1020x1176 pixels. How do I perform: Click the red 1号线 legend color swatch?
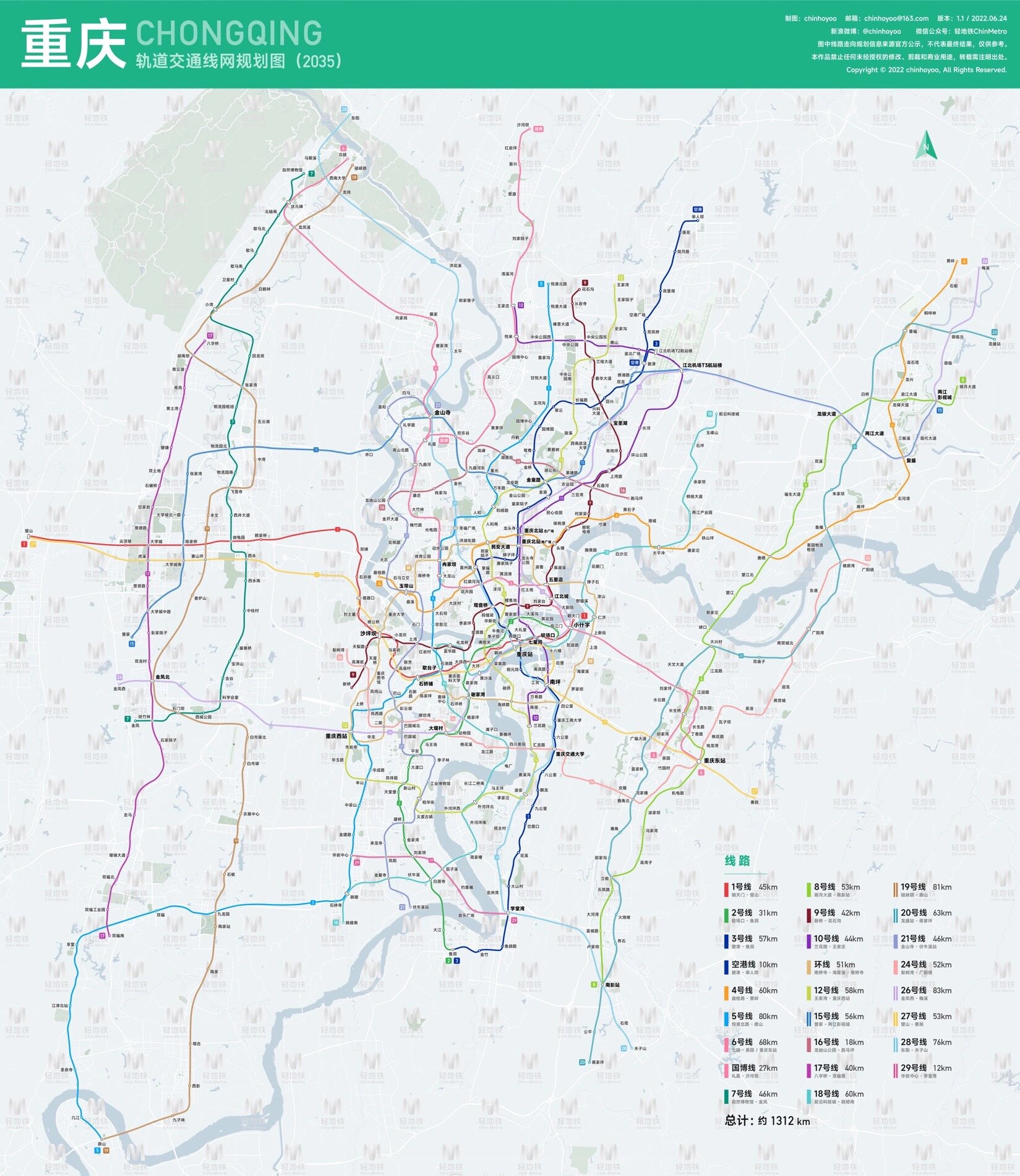pyautogui.click(x=726, y=890)
